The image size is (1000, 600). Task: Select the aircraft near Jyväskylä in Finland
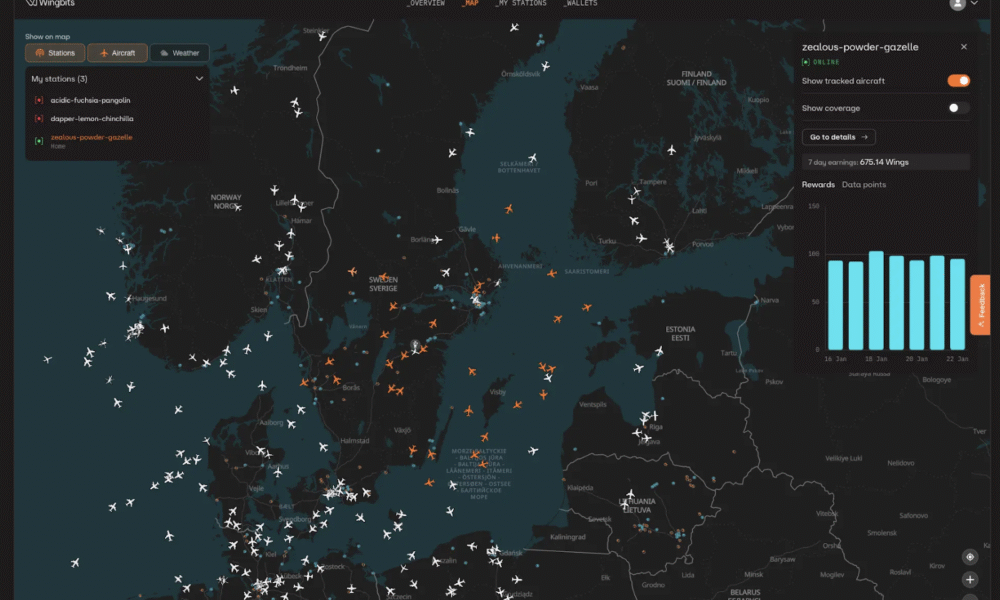click(672, 150)
